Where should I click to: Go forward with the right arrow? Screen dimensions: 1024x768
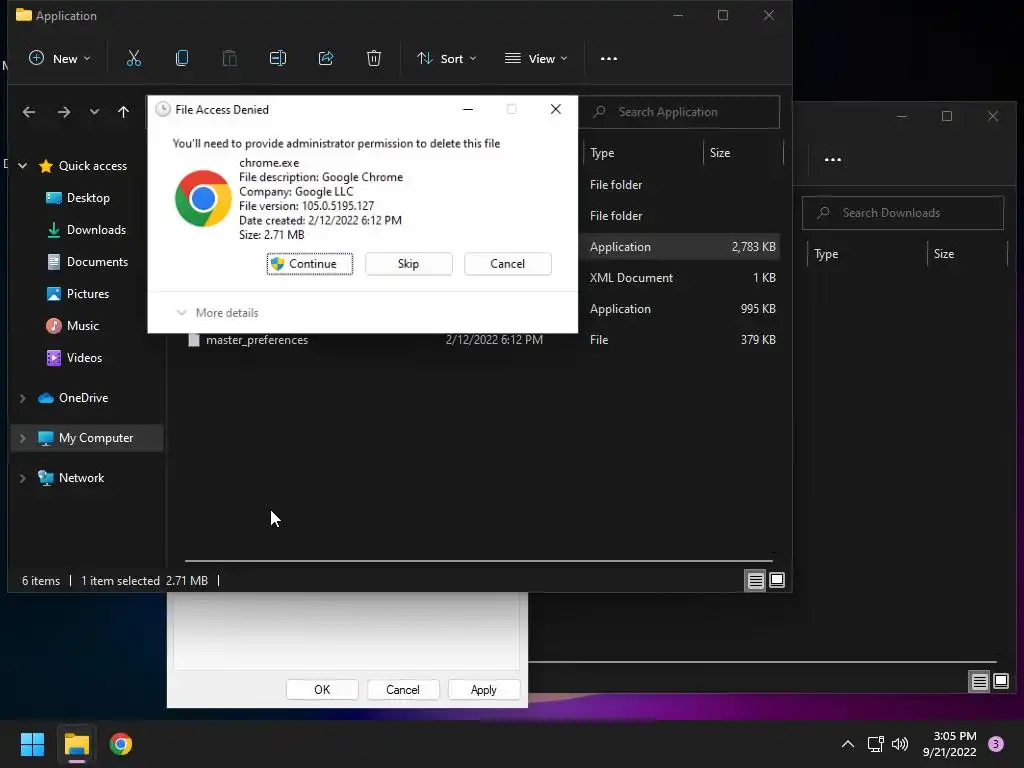click(x=63, y=112)
